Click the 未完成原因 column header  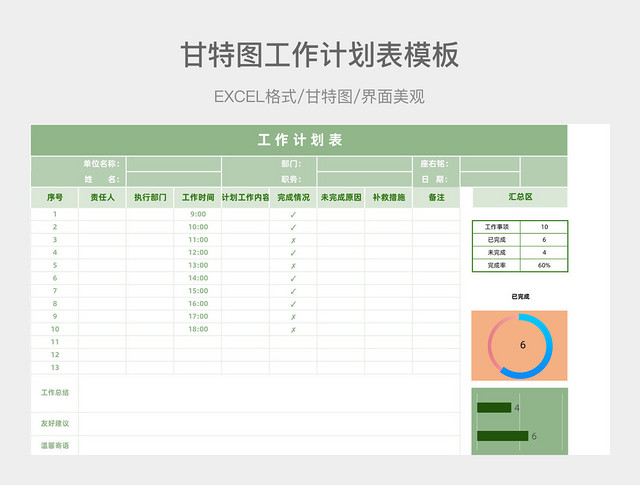[341, 198]
